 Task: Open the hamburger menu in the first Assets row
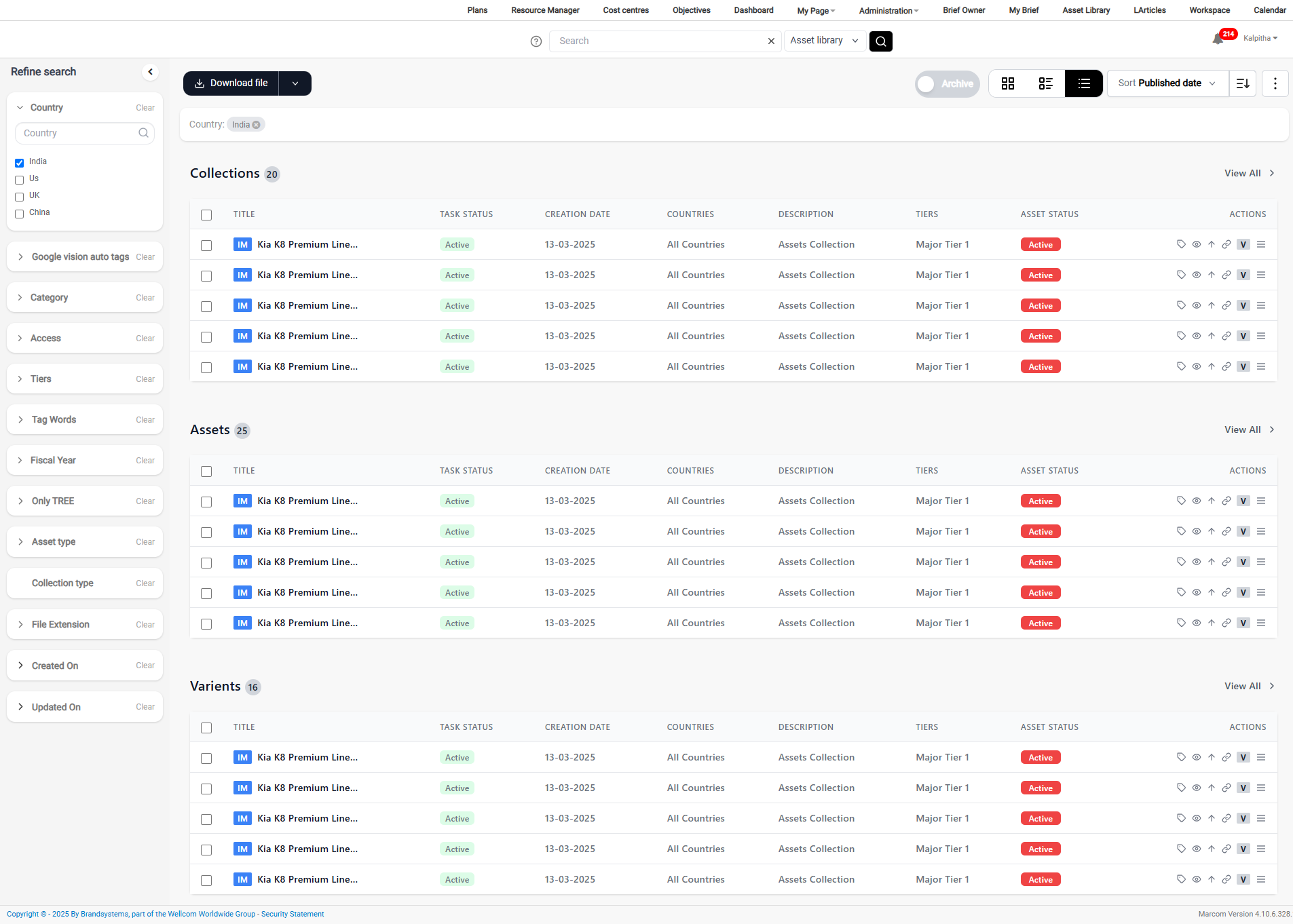[x=1261, y=501]
